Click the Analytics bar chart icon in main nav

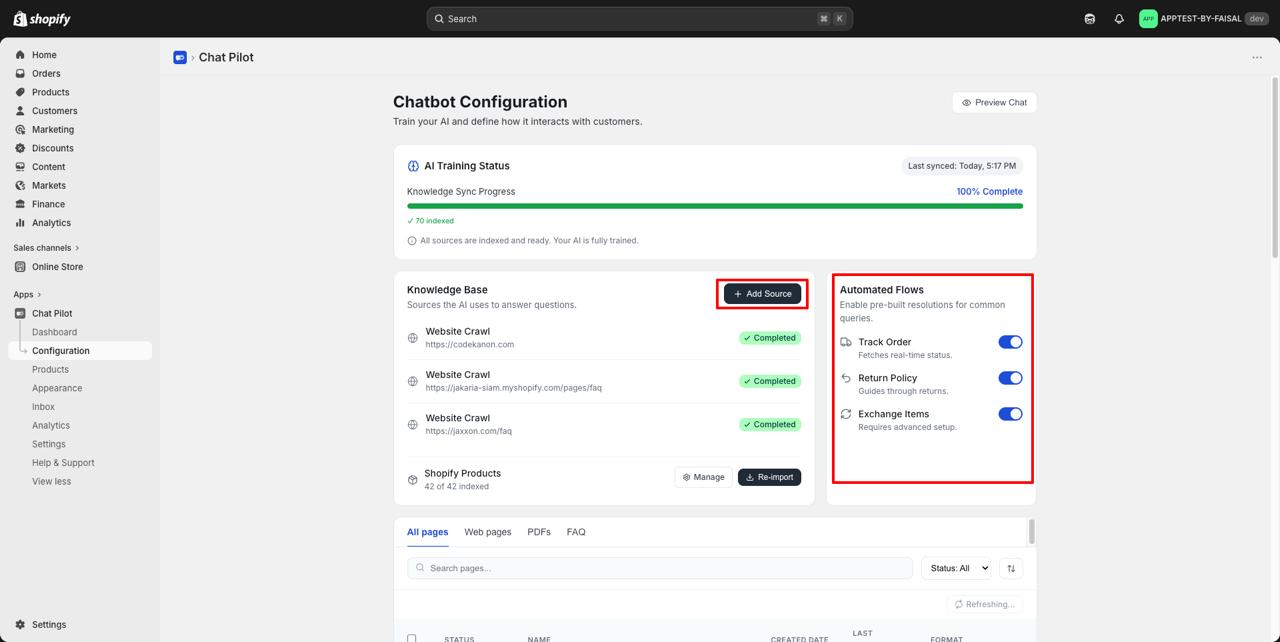tap(20, 223)
